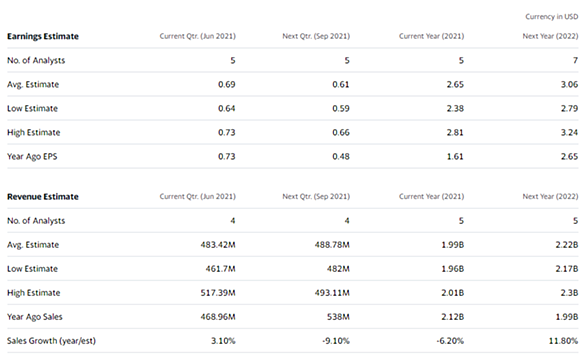Click the sales growth value -9.10%

[x=336, y=341]
